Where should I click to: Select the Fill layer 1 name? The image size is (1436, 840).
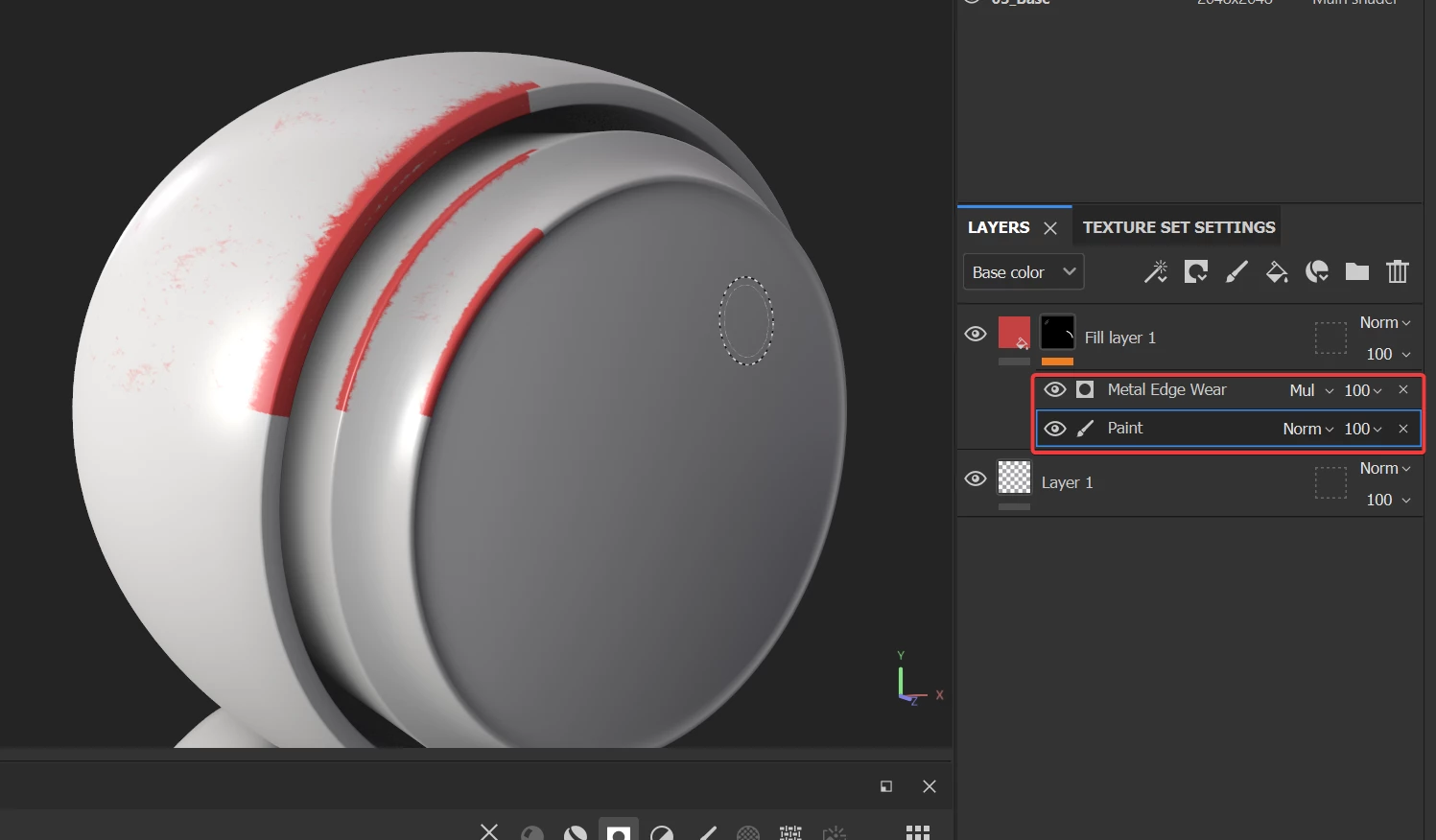pos(1119,338)
